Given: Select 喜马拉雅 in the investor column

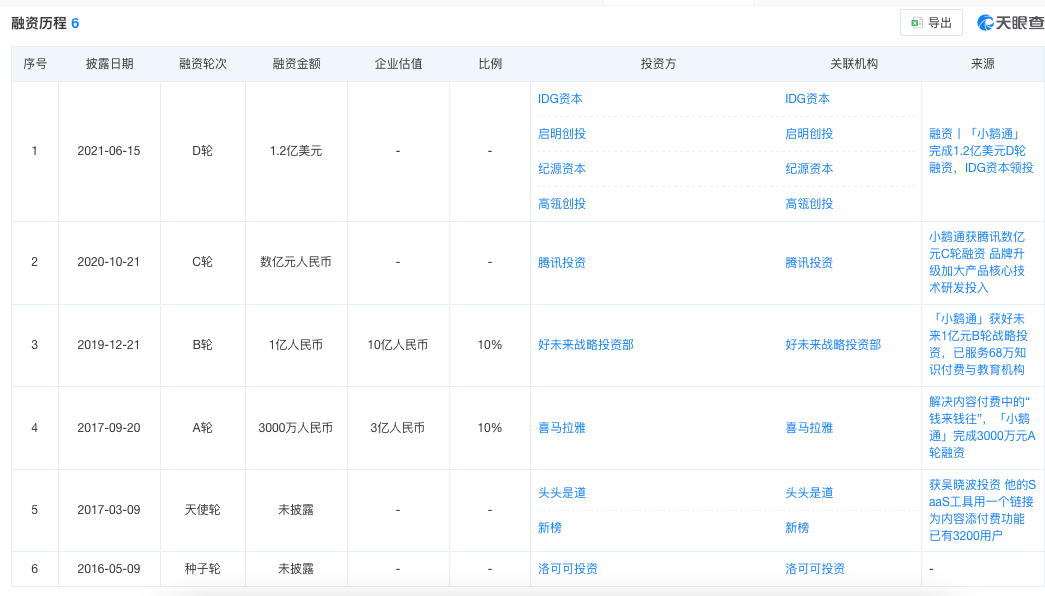Looking at the screenshot, I should (562, 428).
